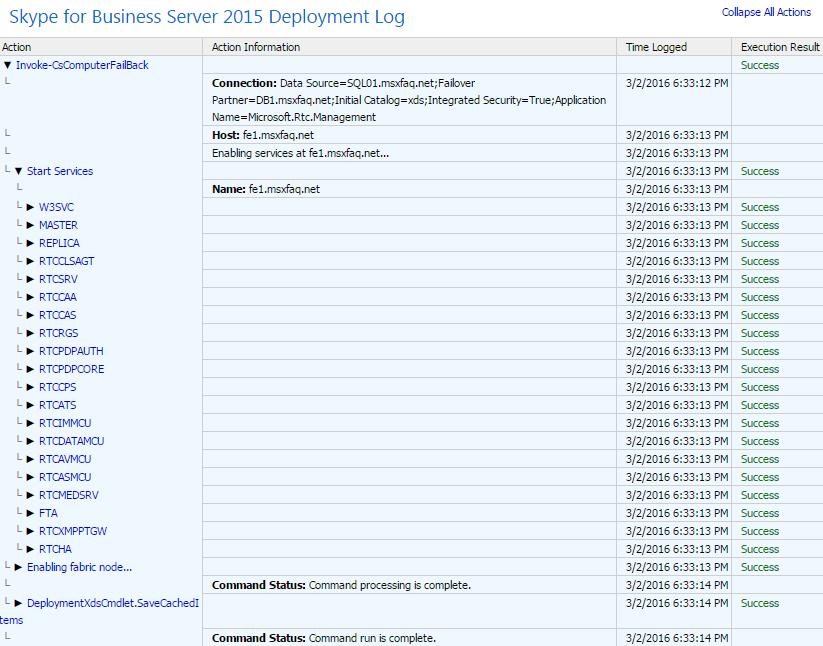
Task: Click the RTCCPS service name
Action: pyautogui.click(x=58, y=387)
